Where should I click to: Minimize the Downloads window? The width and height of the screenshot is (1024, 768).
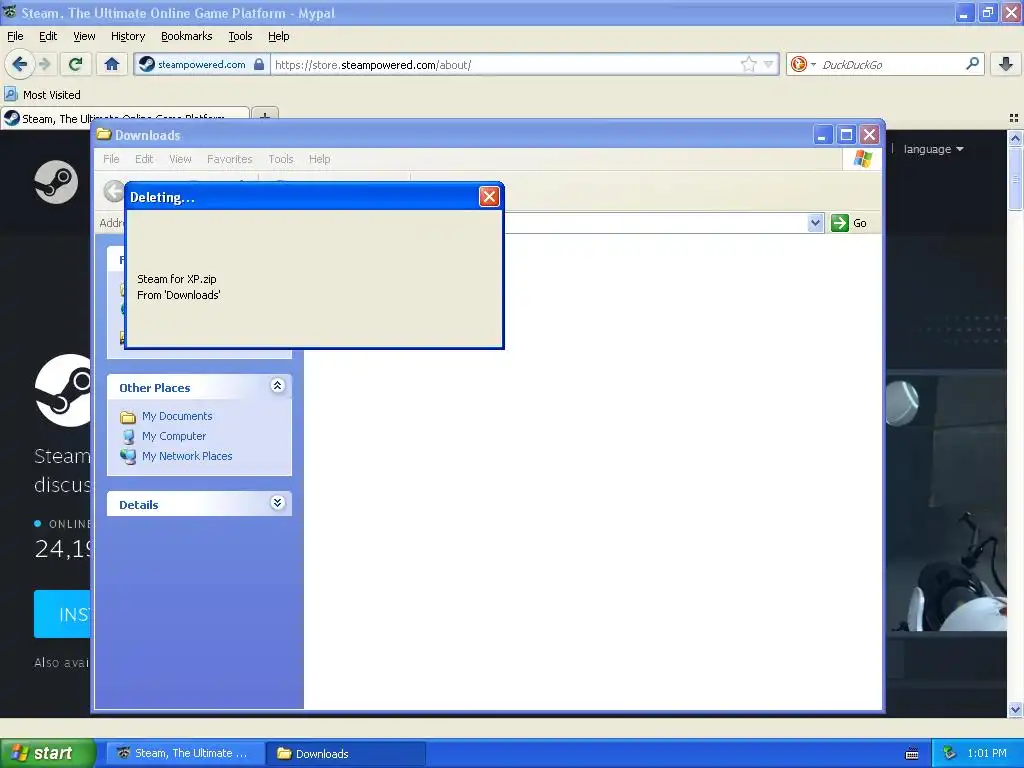pos(823,135)
